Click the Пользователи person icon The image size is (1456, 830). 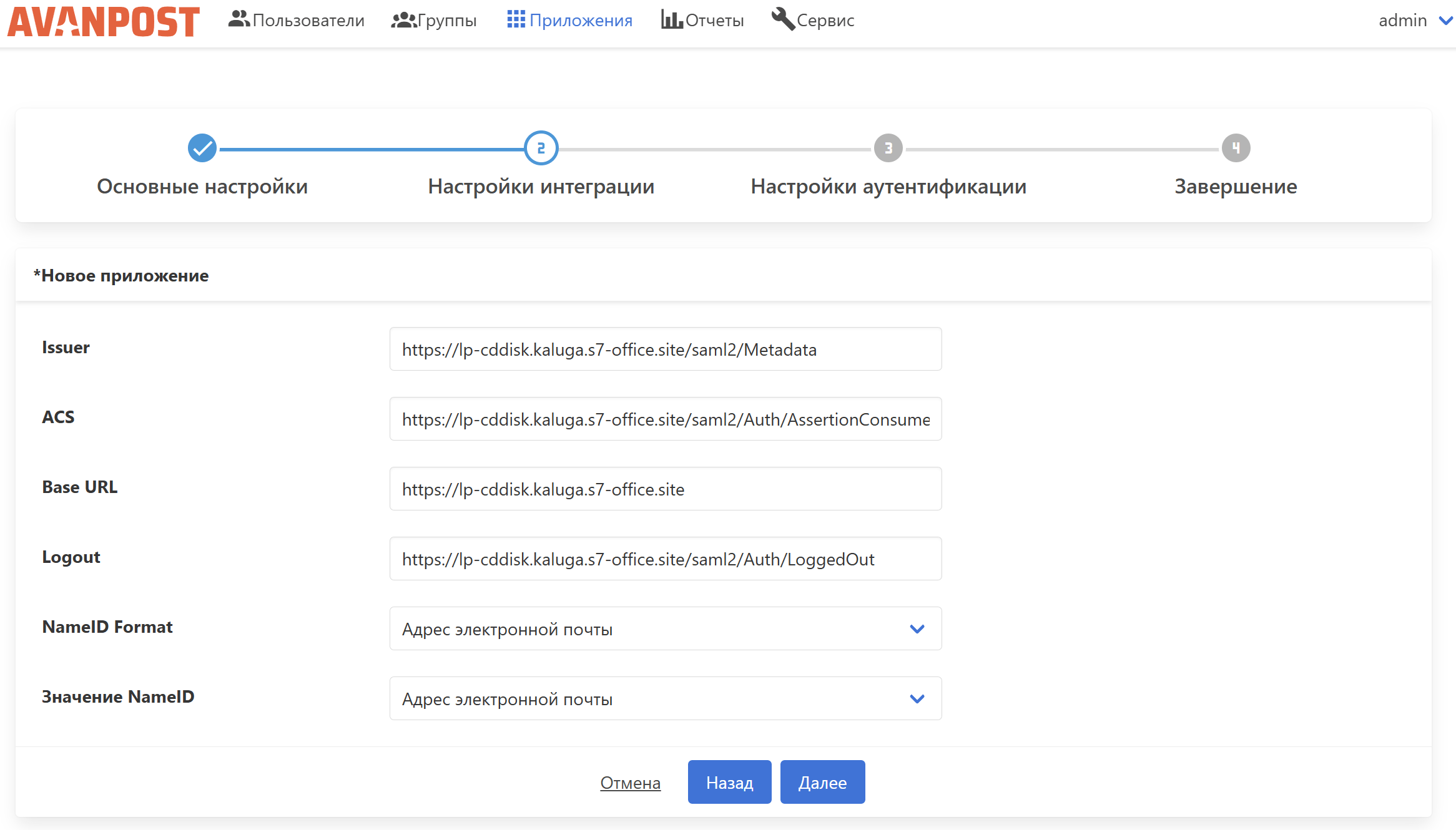(239, 19)
